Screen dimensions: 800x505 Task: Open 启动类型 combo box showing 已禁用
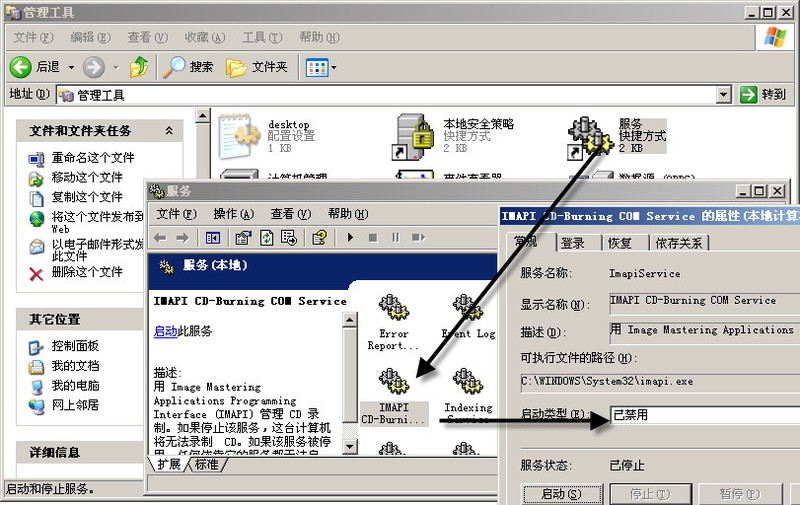coord(705,415)
